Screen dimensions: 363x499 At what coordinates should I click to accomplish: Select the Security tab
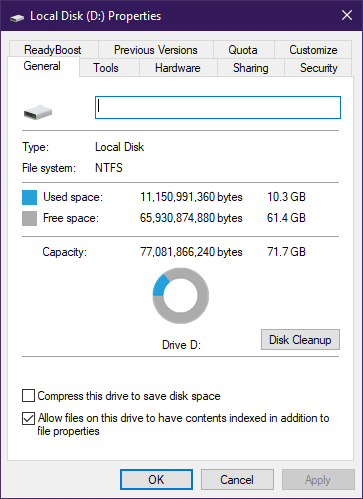click(x=318, y=68)
